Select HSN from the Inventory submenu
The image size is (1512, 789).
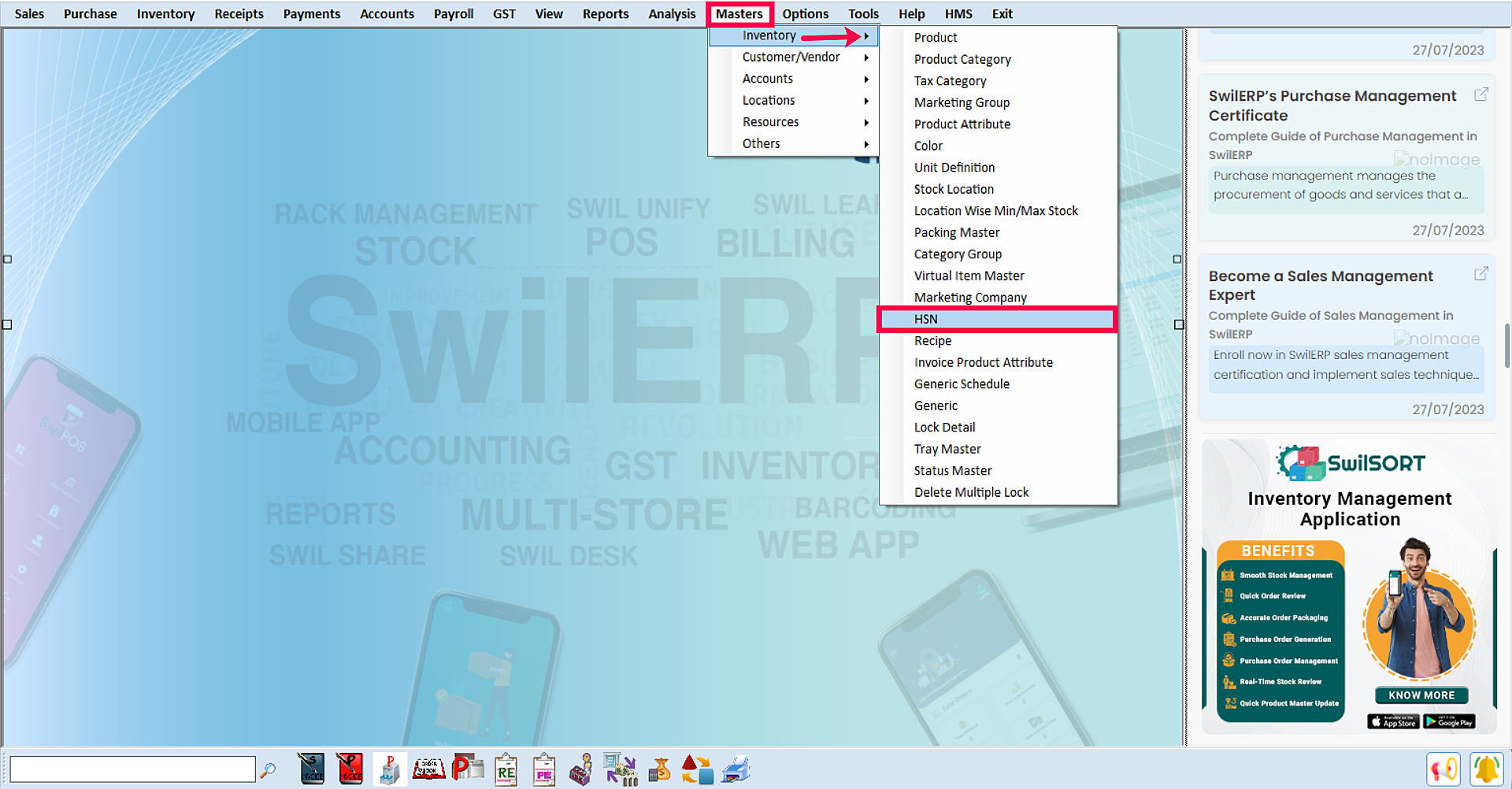[997, 319]
